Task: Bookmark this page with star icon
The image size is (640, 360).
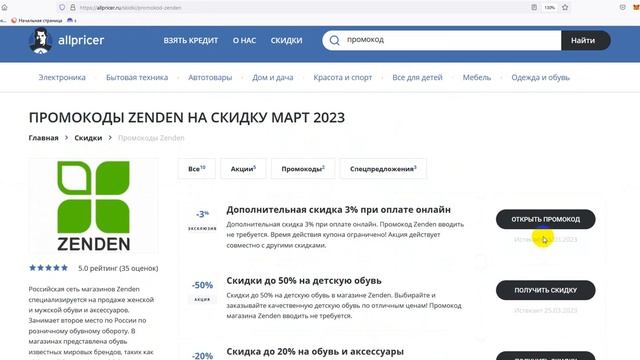Action: tap(565, 7)
